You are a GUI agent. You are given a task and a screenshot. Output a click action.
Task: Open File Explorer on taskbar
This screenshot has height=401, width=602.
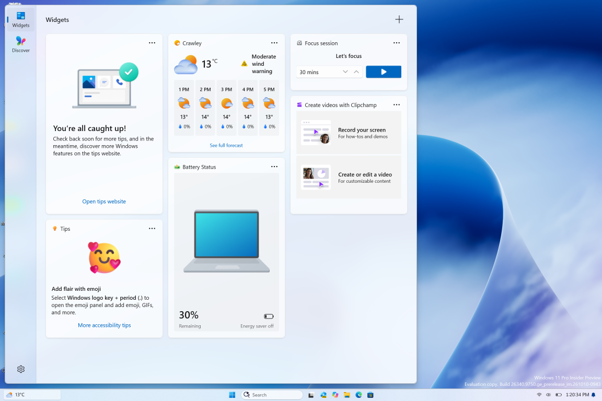(x=347, y=395)
